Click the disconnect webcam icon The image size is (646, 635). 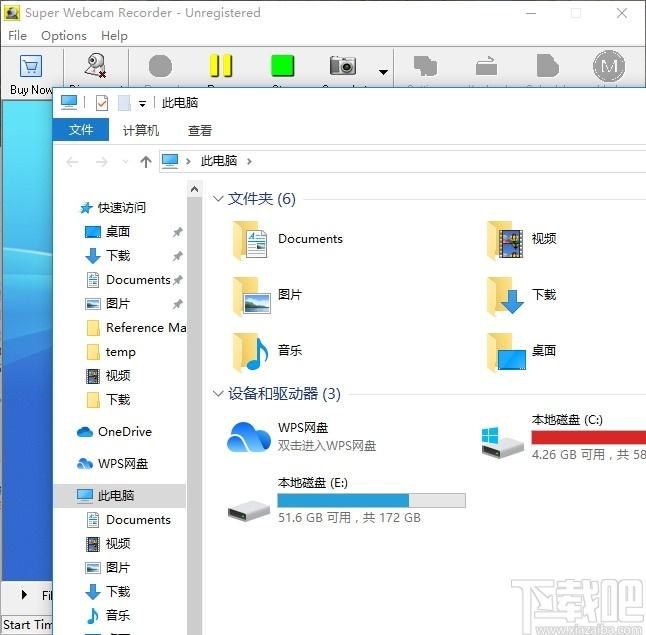(95, 66)
